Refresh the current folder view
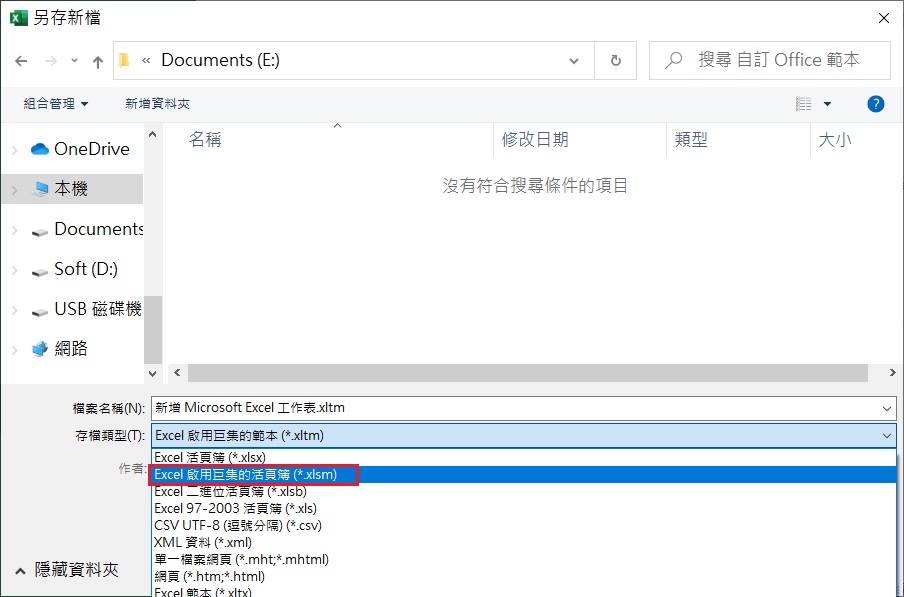 coord(615,61)
